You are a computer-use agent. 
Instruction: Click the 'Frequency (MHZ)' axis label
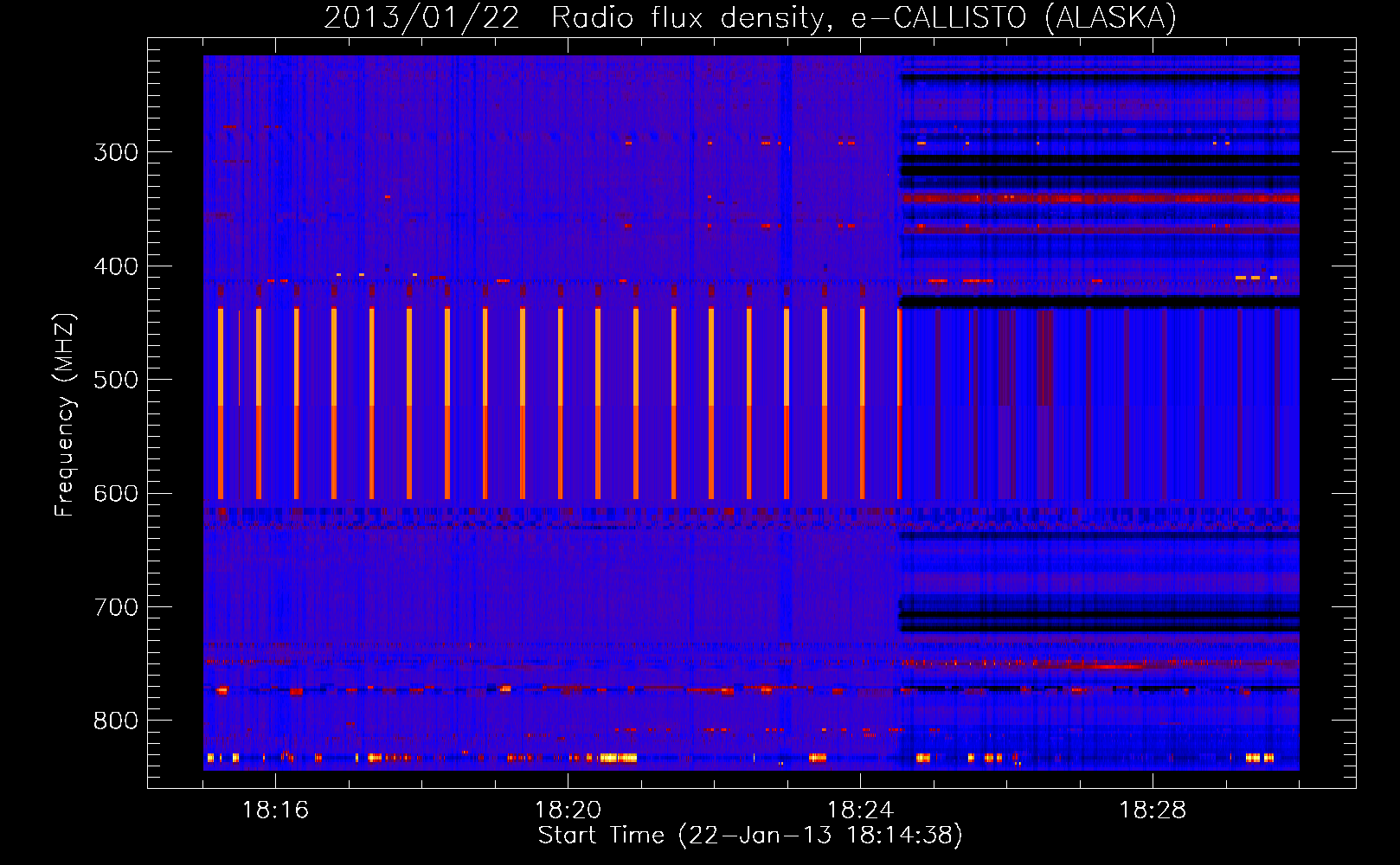(x=65, y=414)
